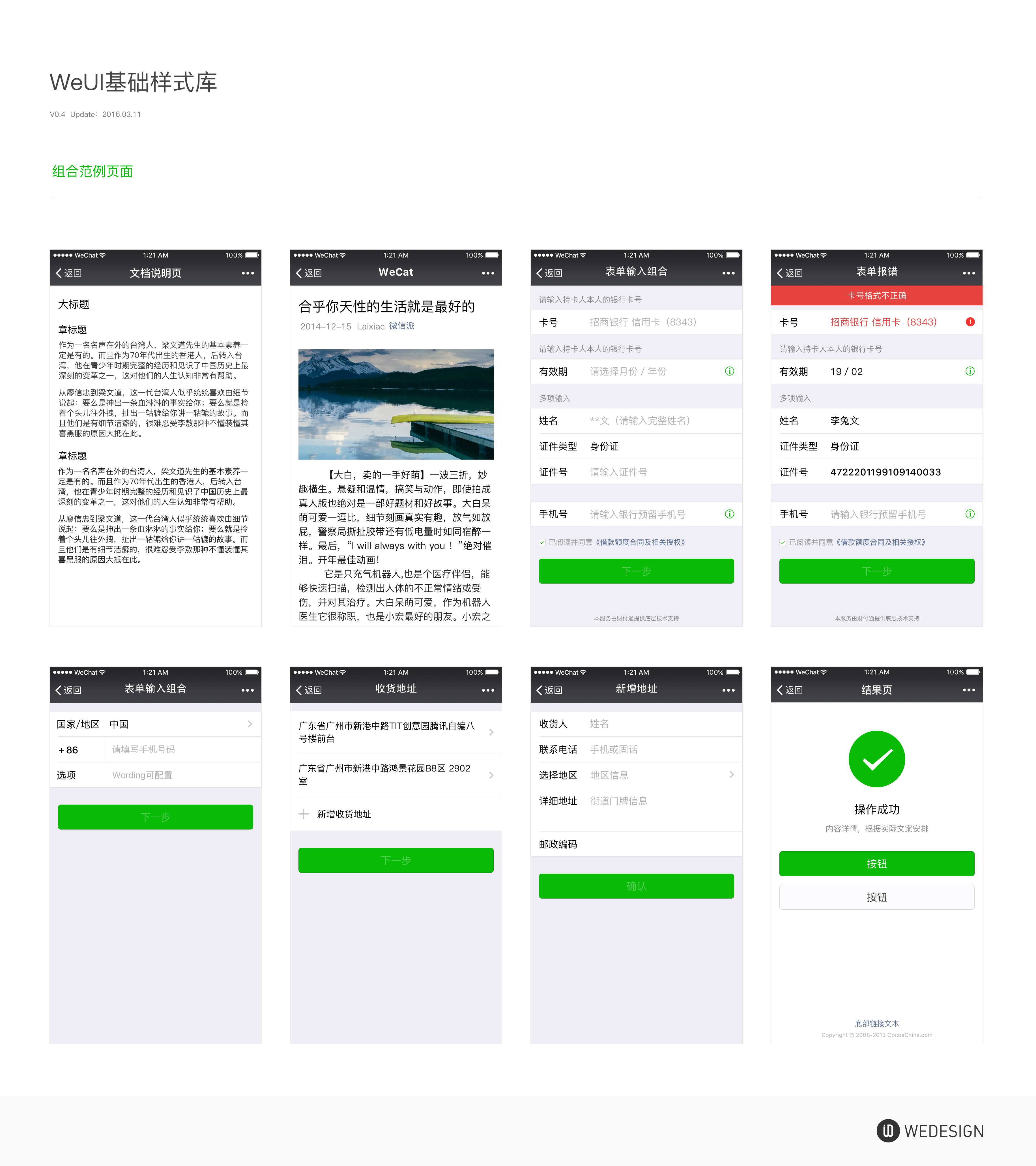The height and width of the screenshot is (1166, 1036).
Task: Click the red 卡号格式不正确 error banner
Action: point(877,295)
